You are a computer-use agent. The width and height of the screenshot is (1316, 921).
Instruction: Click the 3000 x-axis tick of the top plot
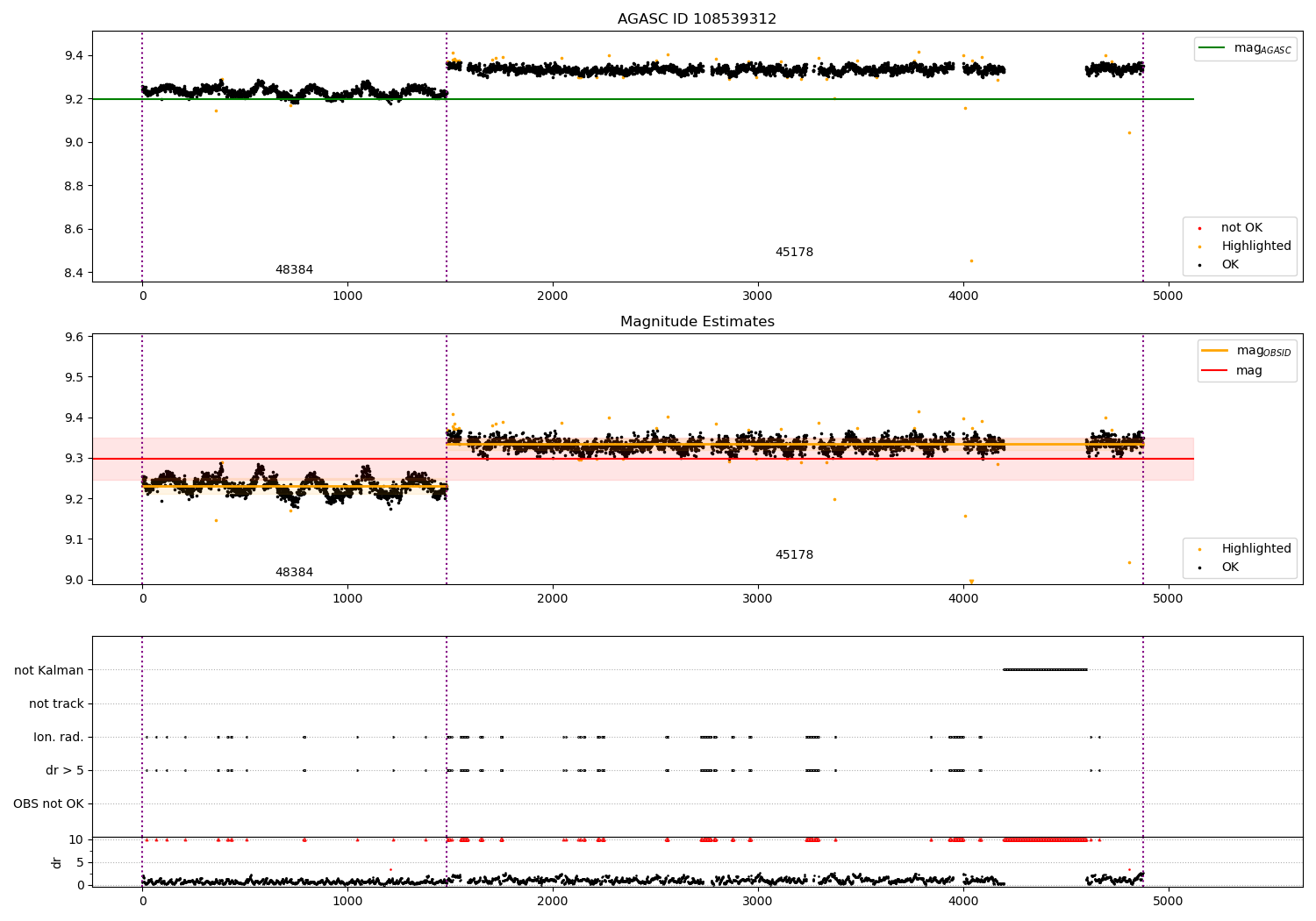coord(758,296)
